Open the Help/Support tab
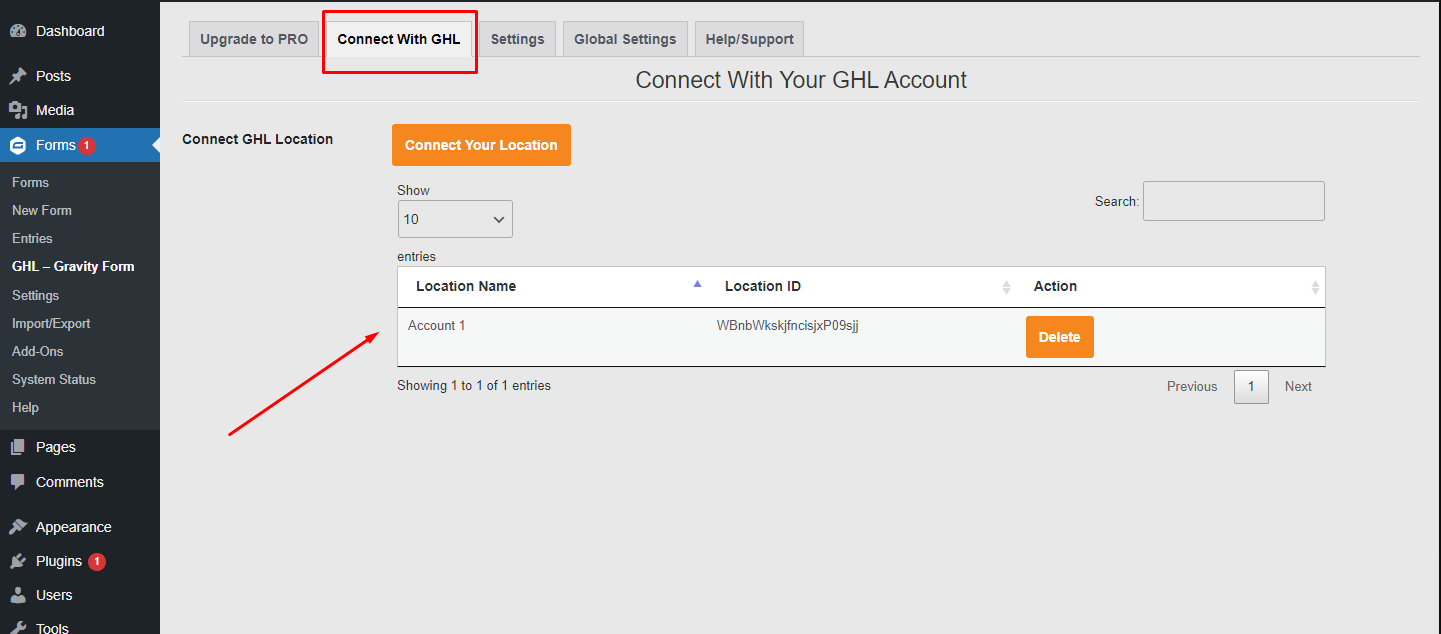This screenshot has width=1441, height=634. pos(749,39)
